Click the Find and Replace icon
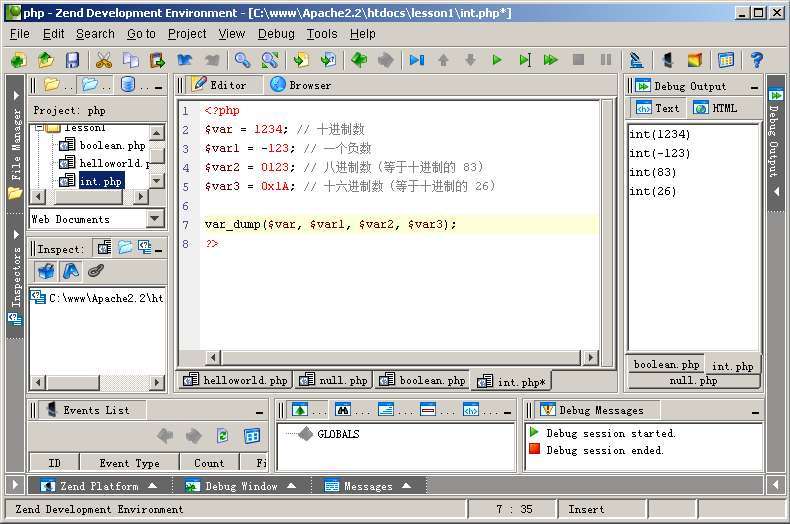The width and height of the screenshot is (790, 524). (270, 60)
